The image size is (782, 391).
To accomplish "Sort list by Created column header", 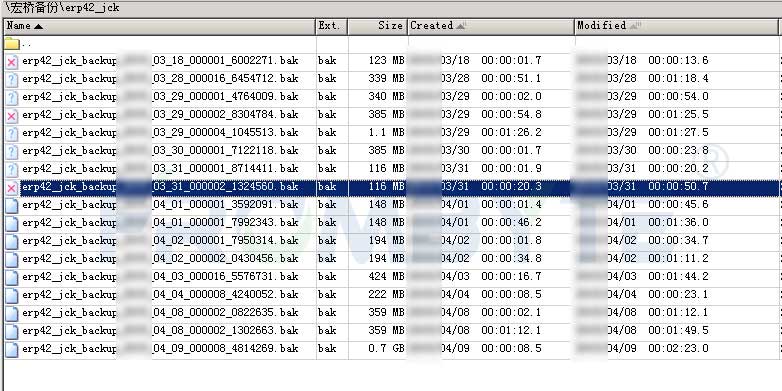I will 491,26.
